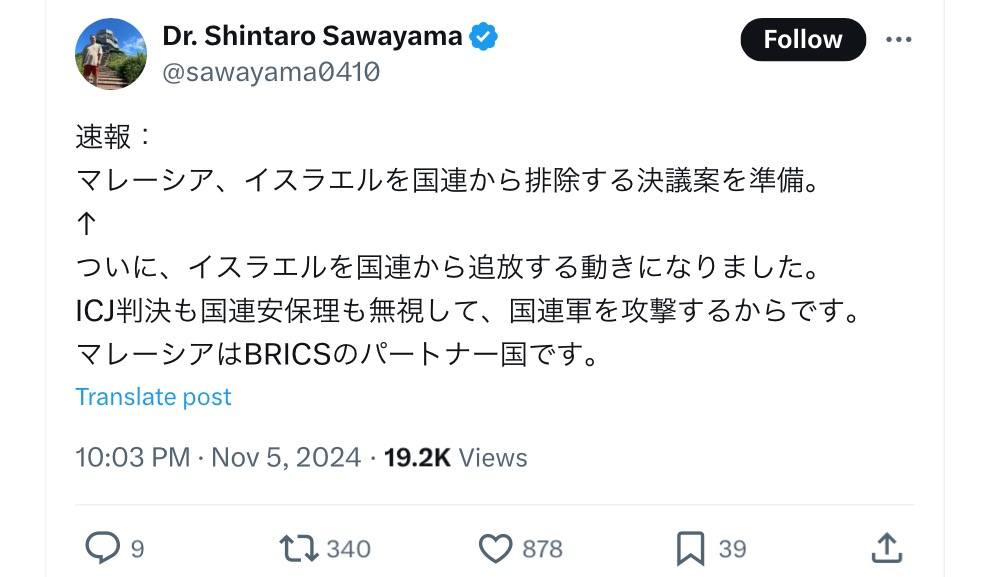This screenshot has height=577, width=988.
Task: Click the share upload icon
Action: (x=886, y=547)
